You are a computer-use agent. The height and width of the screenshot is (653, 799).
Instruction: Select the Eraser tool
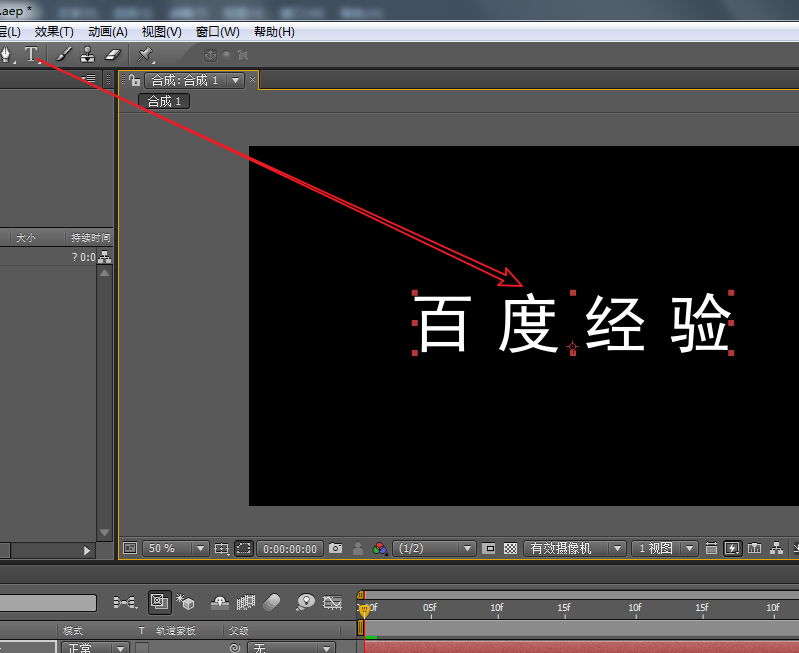[113, 54]
